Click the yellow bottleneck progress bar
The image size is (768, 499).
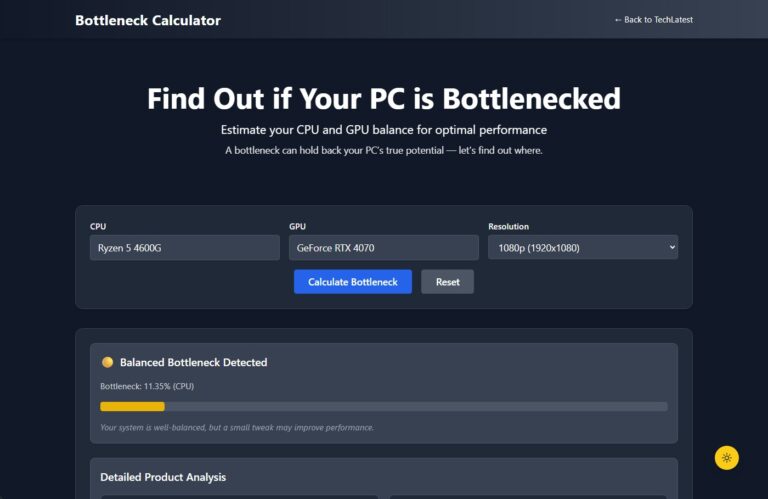[x=132, y=406]
